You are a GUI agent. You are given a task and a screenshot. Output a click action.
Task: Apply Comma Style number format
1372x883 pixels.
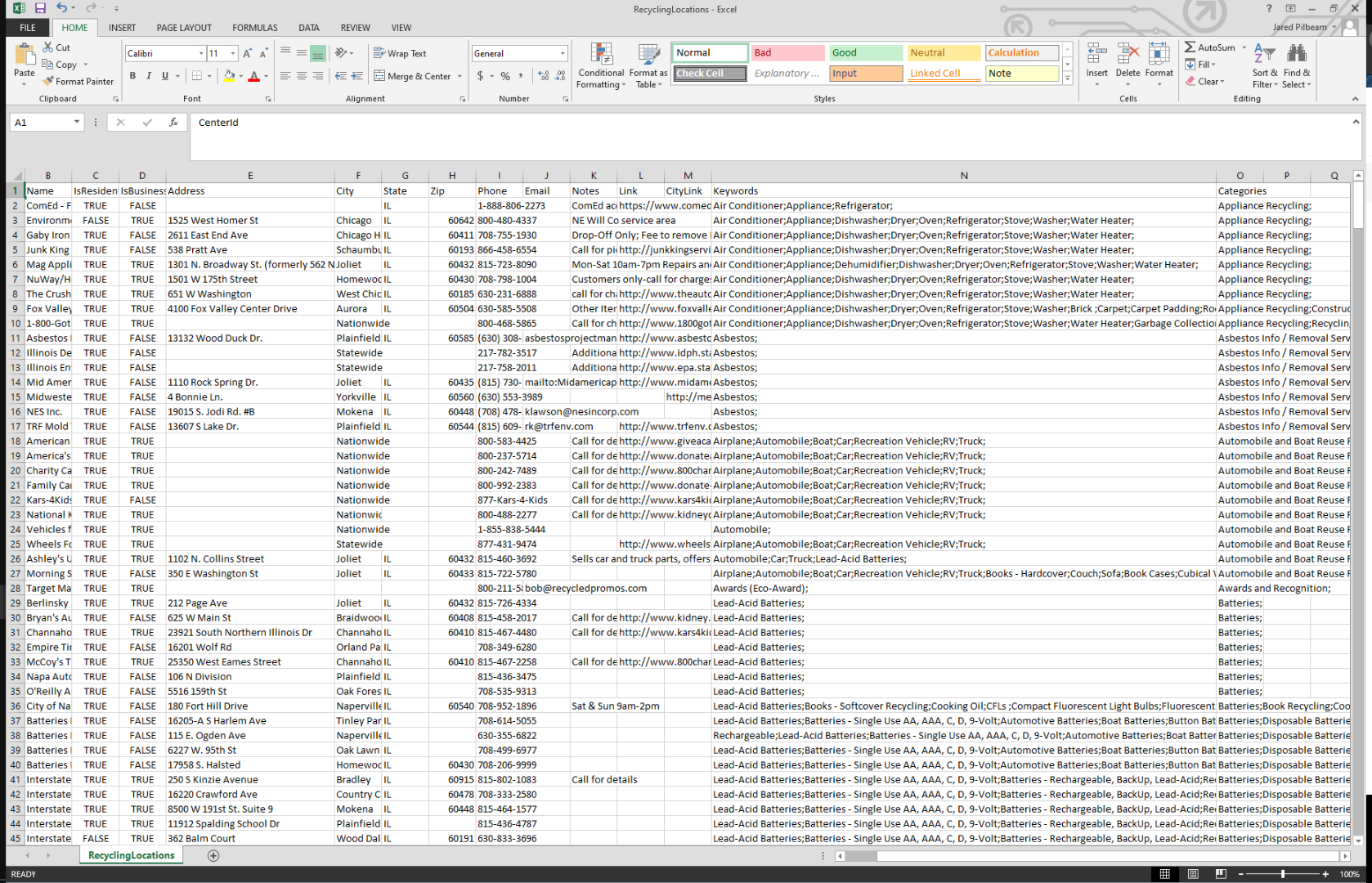tap(520, 76)
